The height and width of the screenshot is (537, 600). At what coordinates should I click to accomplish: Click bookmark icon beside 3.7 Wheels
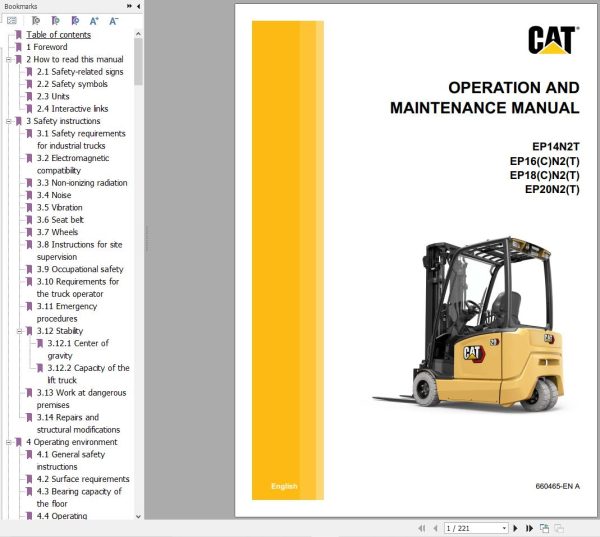pyautogui.click(x=29, y=232)
